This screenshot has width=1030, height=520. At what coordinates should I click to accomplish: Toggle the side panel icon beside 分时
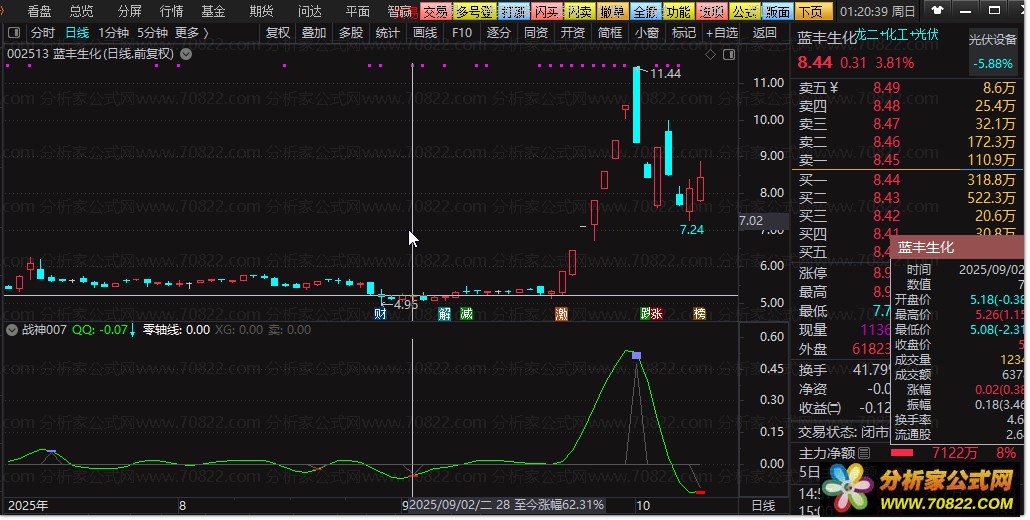[14, 33]
